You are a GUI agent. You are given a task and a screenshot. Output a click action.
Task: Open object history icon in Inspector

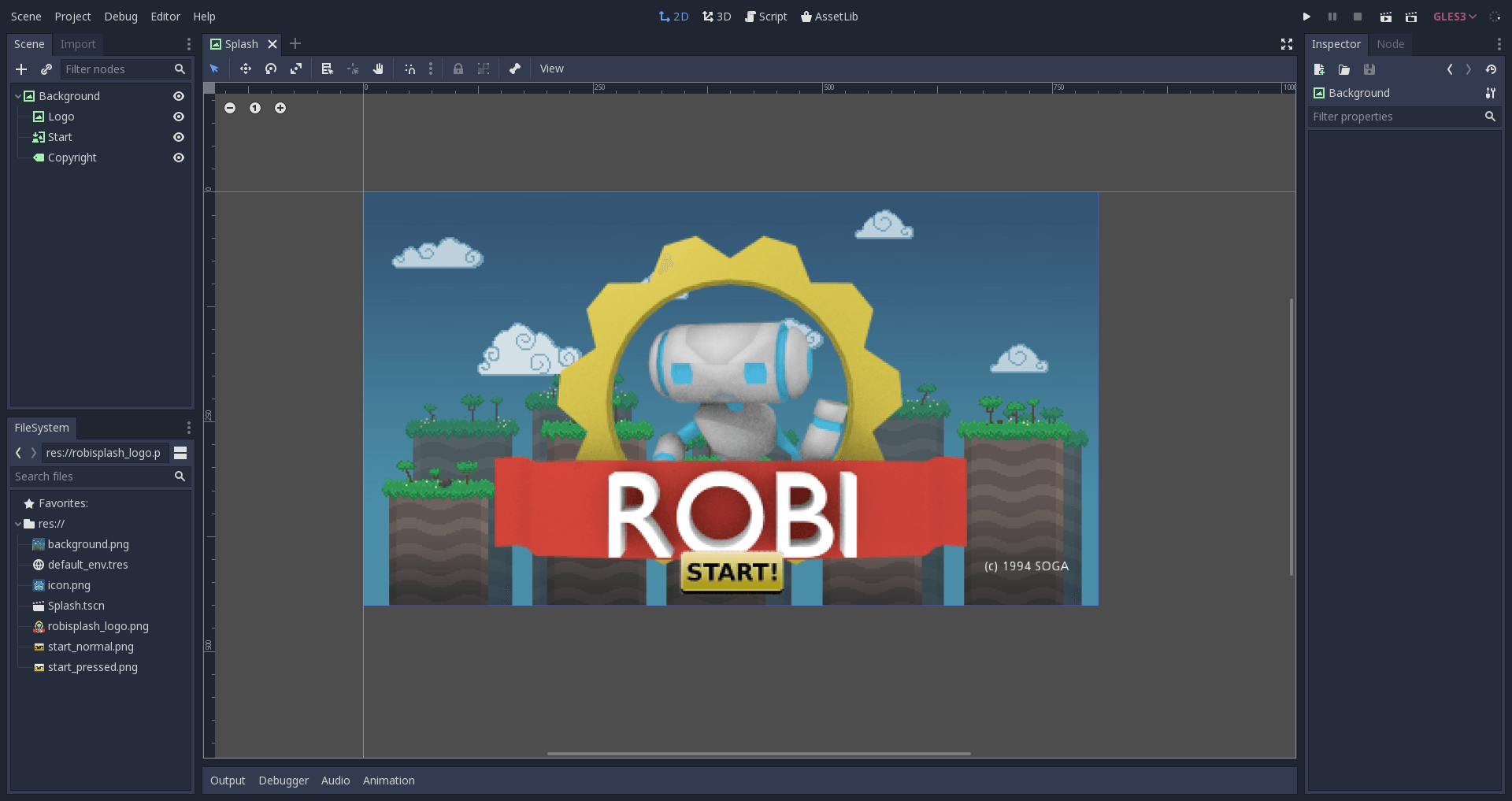pos(1491,69)
